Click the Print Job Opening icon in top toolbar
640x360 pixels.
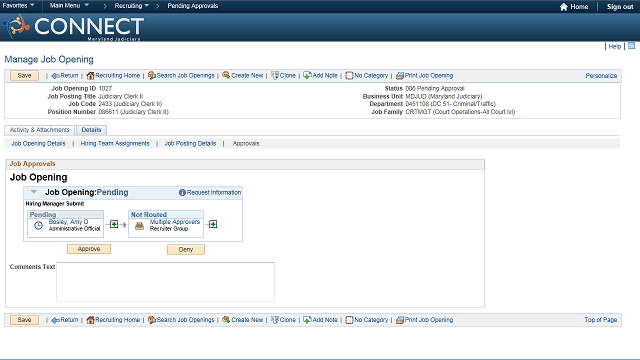[x=400, y=76]
